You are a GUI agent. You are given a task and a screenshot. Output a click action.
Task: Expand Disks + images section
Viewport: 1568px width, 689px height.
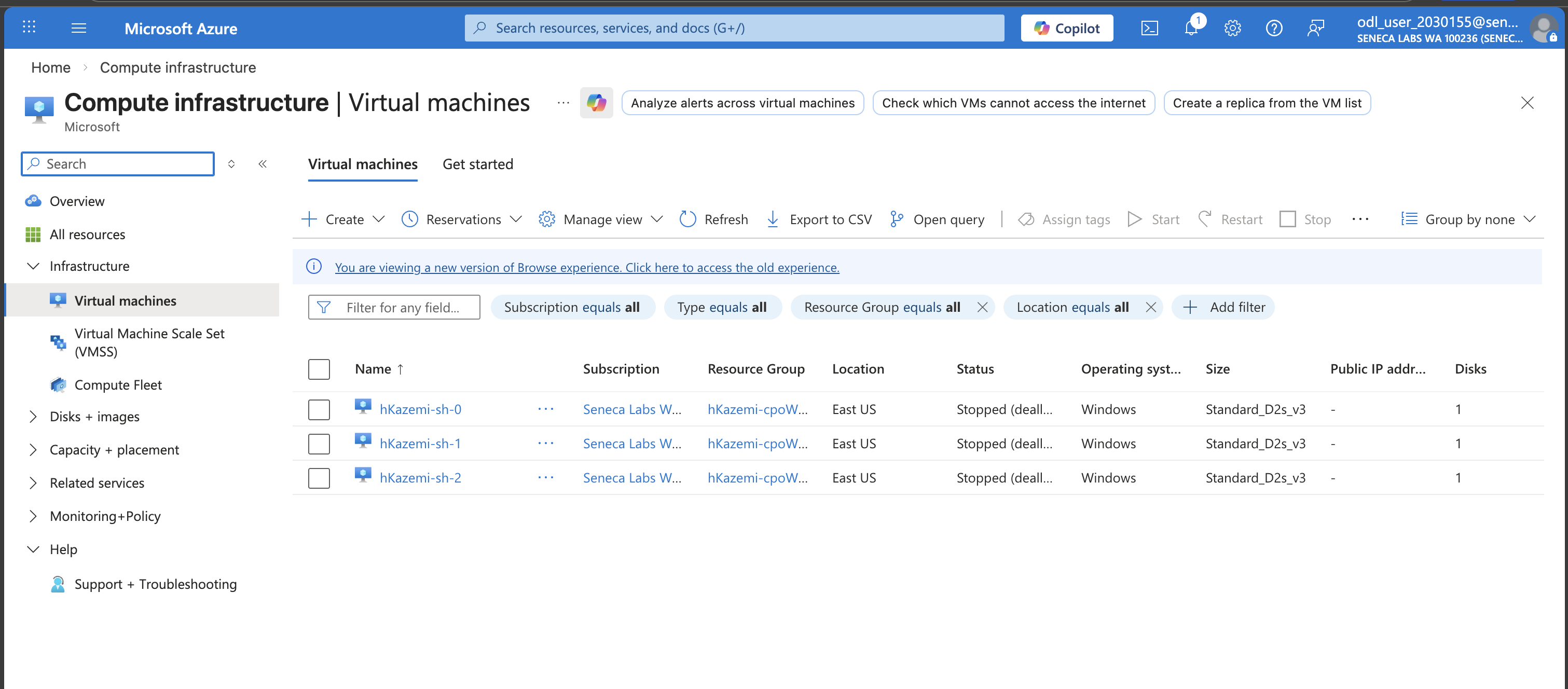coord(34,416)
